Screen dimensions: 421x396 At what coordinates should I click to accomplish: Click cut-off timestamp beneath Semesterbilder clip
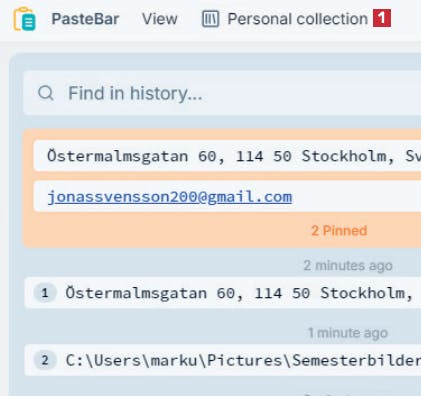click(347, 394)
